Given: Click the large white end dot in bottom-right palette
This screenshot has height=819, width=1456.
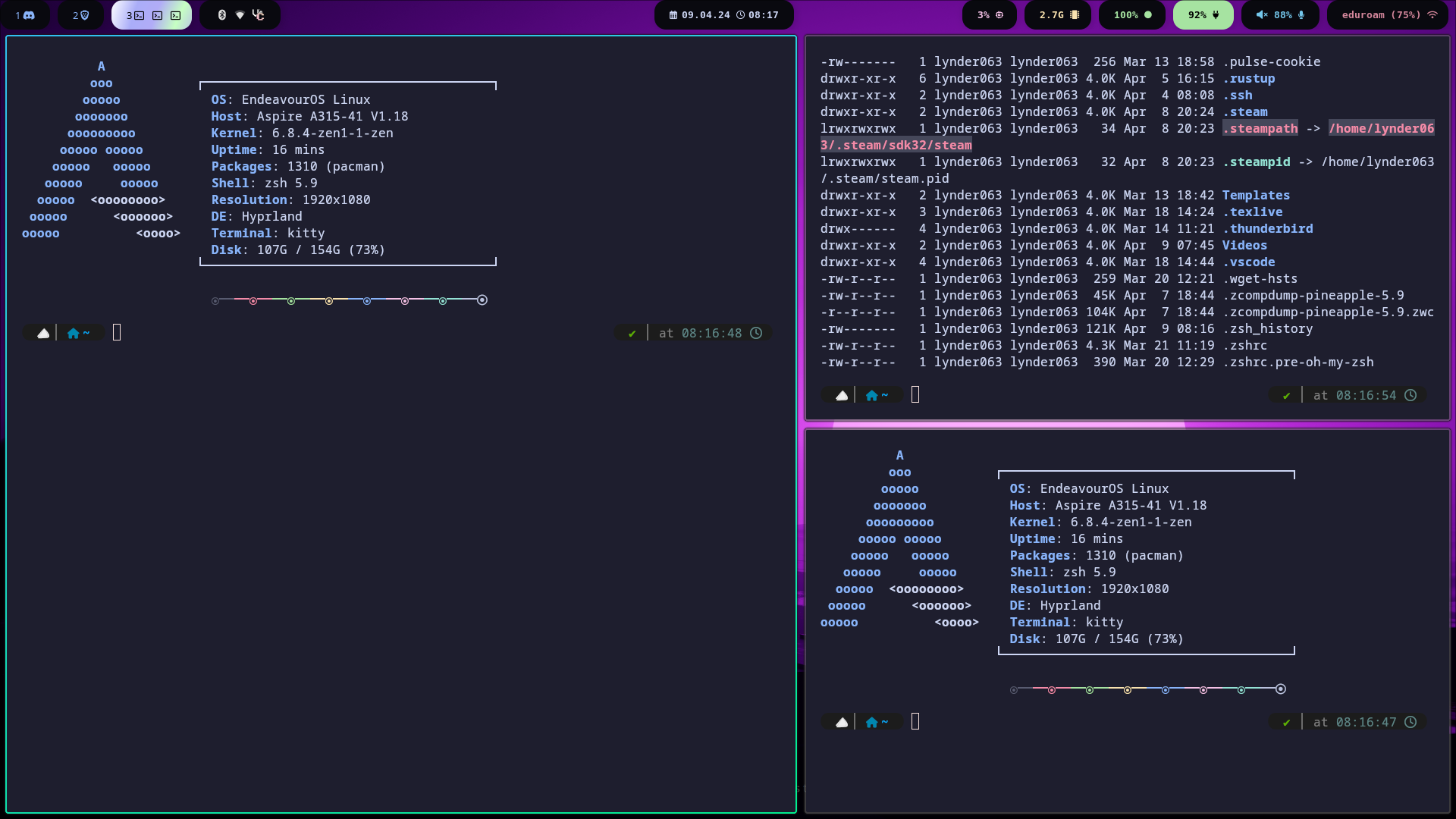Looking at the screenshot, I should (1281, 689).
